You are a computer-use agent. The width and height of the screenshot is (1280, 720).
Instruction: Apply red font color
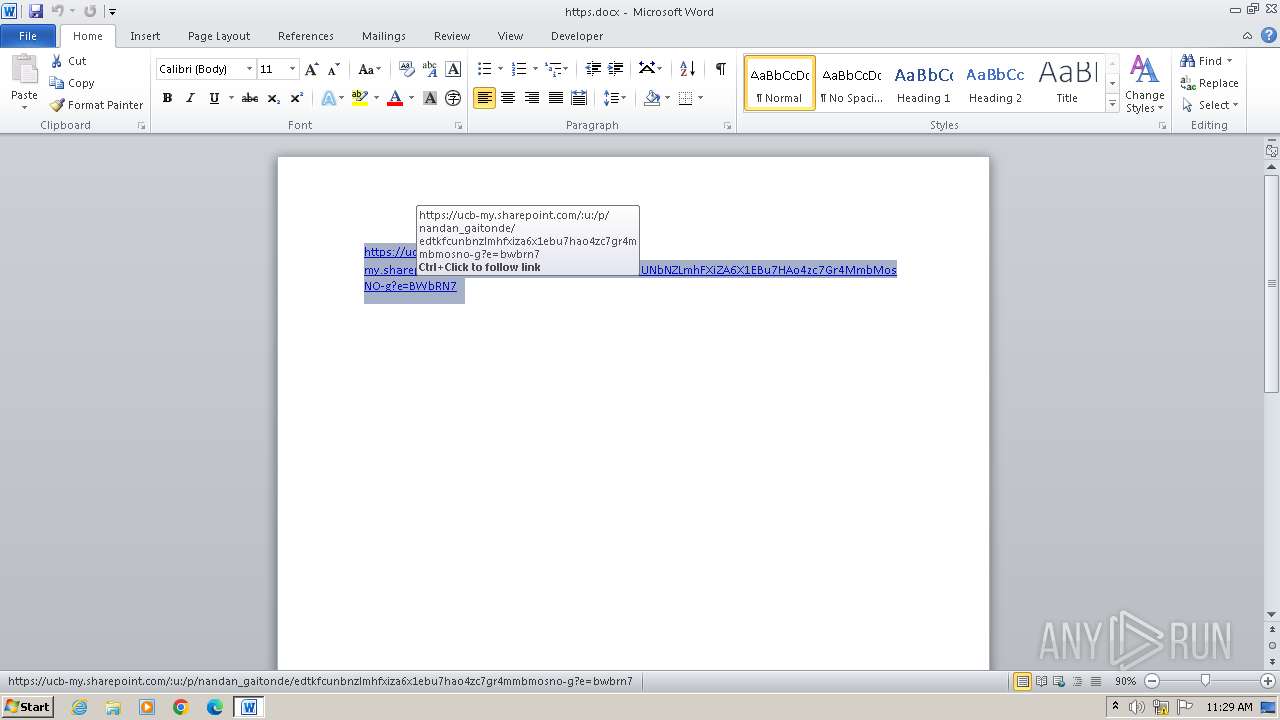[395, 98]
